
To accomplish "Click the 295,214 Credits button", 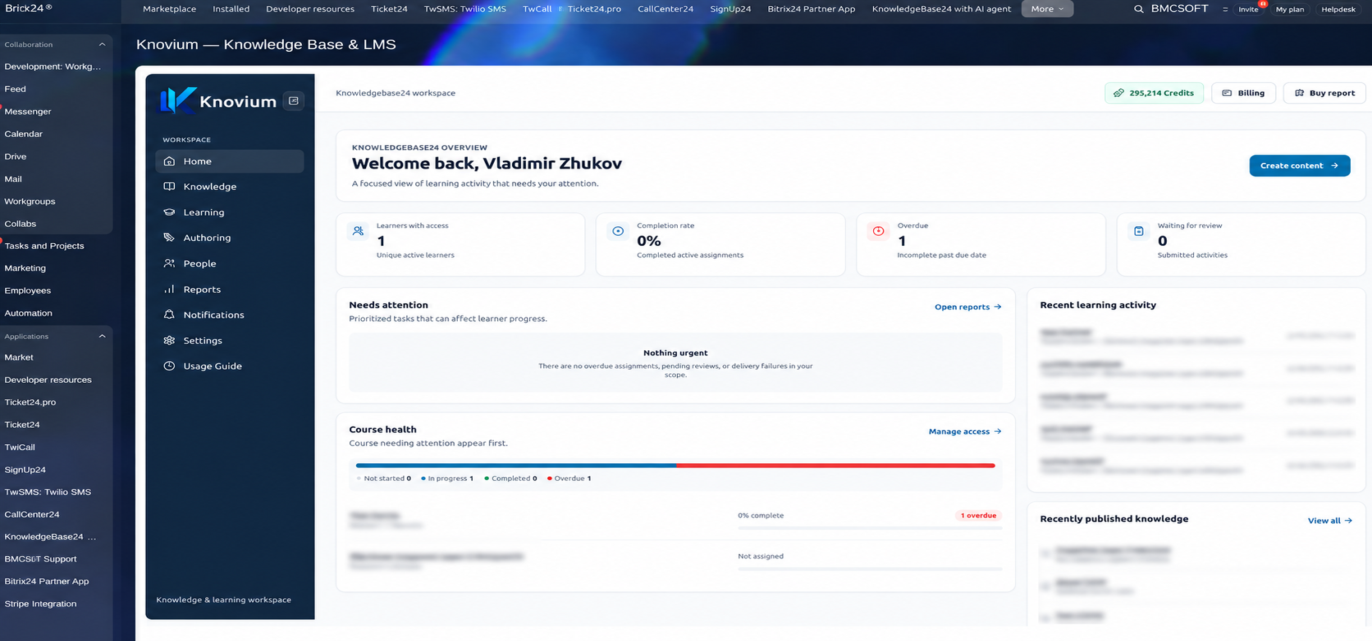I will (x=1153, y=93).
